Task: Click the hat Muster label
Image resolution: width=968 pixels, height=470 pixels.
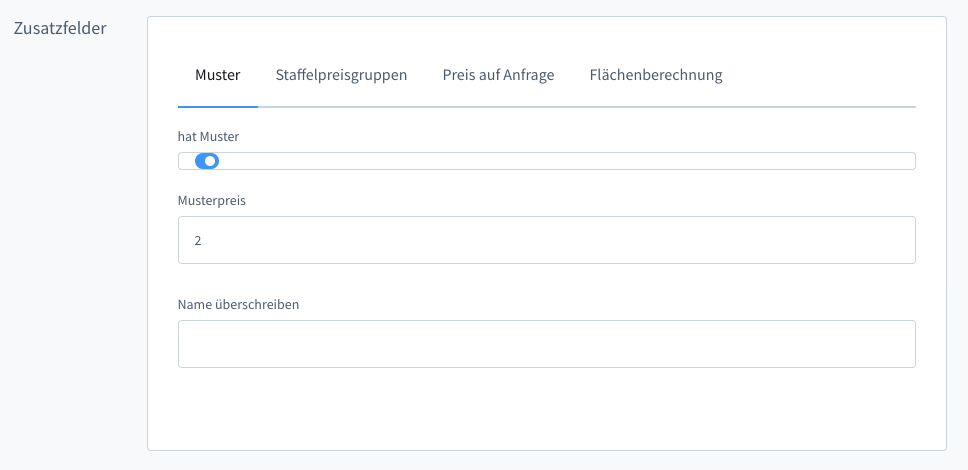Action: click(x=208, y=136)
